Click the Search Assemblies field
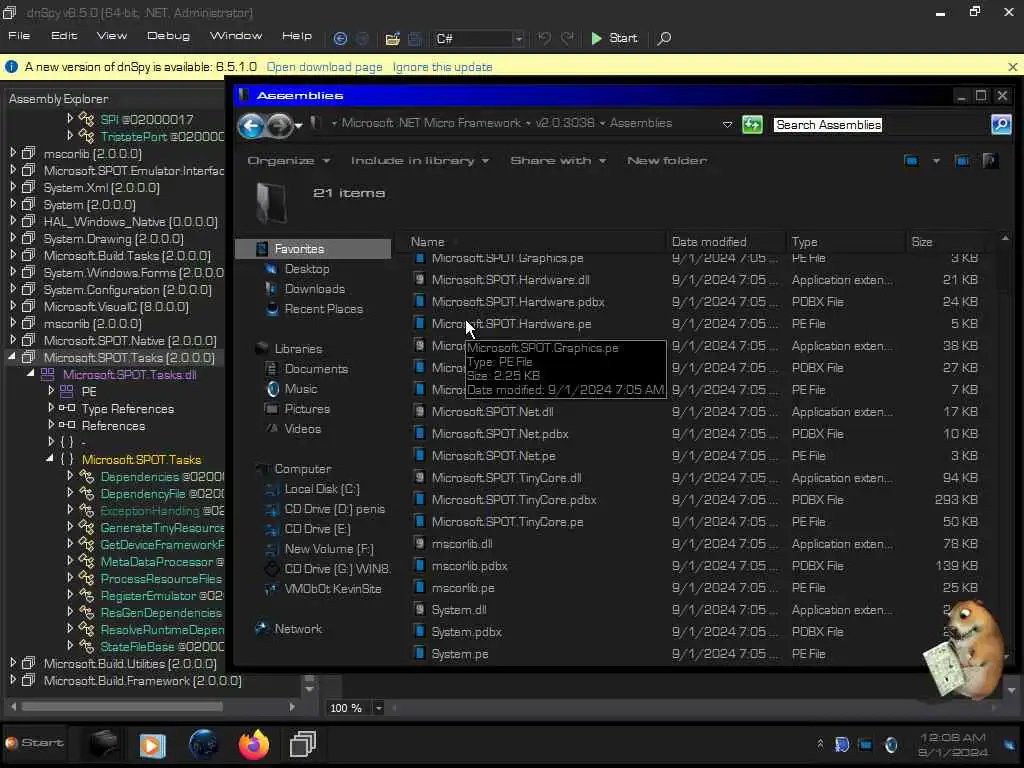Screen dimensions: 1024x768 [881, 124]
